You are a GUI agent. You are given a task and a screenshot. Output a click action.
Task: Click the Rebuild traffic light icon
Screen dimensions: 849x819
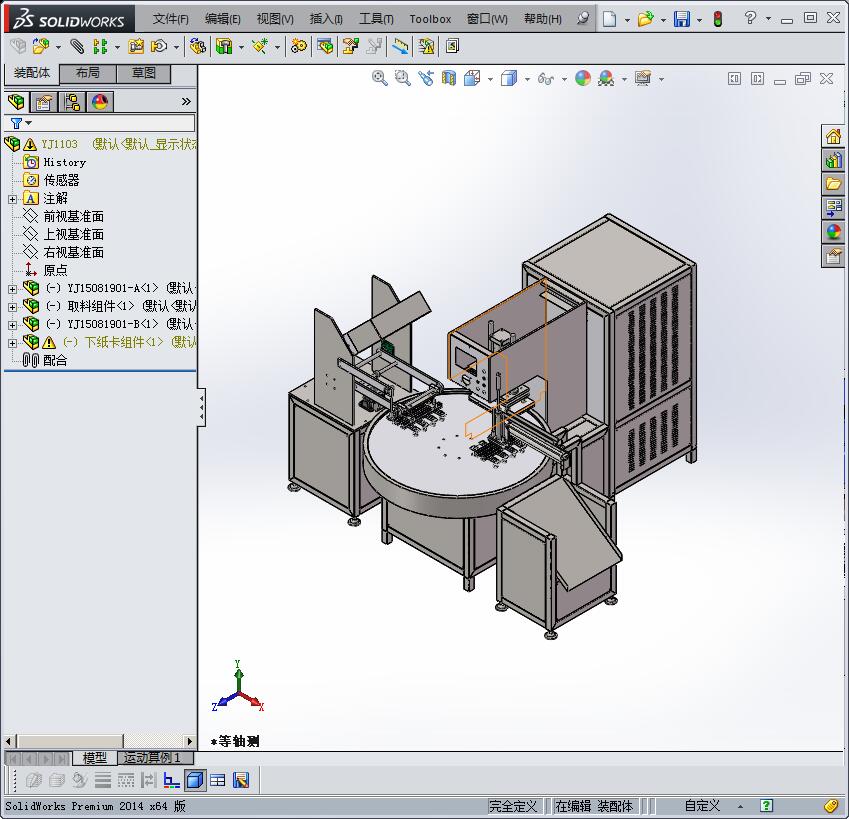pyautogui.click(x=718, y=19)
